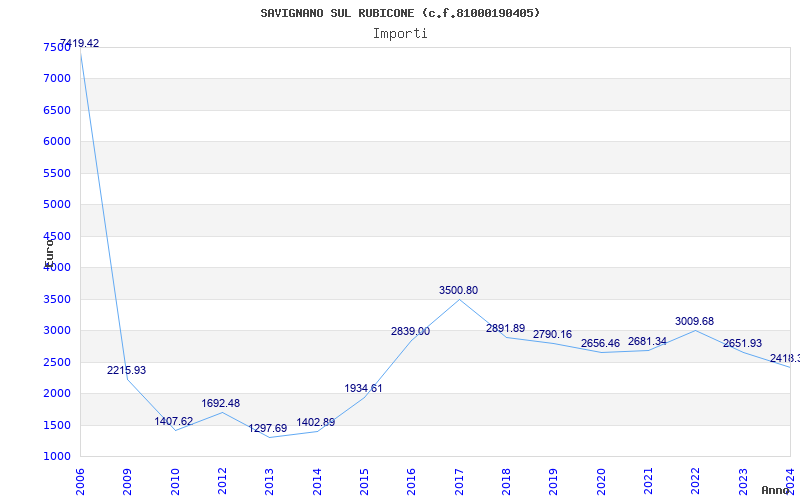The width and height of the screenshot is (800, 500).
Task: Click the 1934.61 data label
Action: pos(363,388)
